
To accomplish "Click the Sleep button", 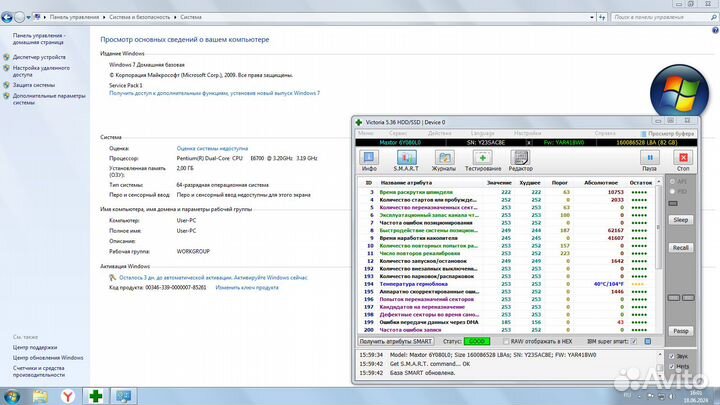I will pyautogui.click(x=681, y=220).
